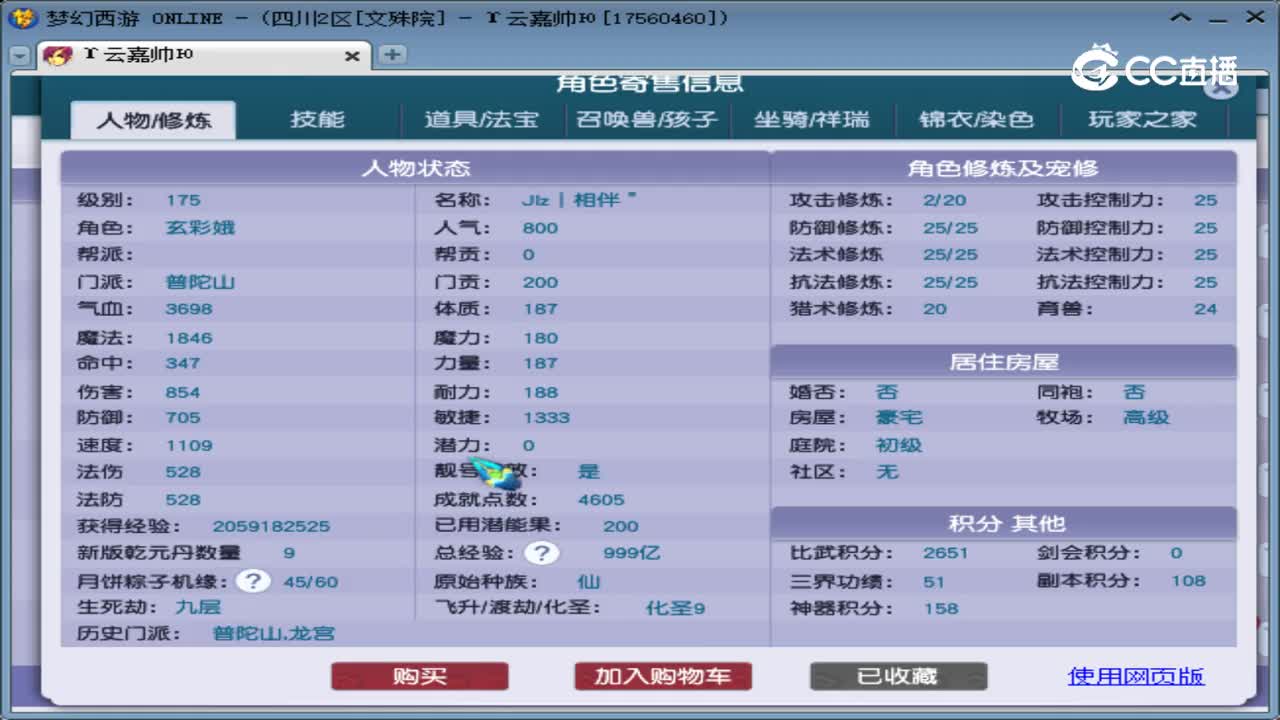The width and height of the screenshot is (1280, 720).
Task: Click the 已收藏 button
Action: [x=898, y=677]
